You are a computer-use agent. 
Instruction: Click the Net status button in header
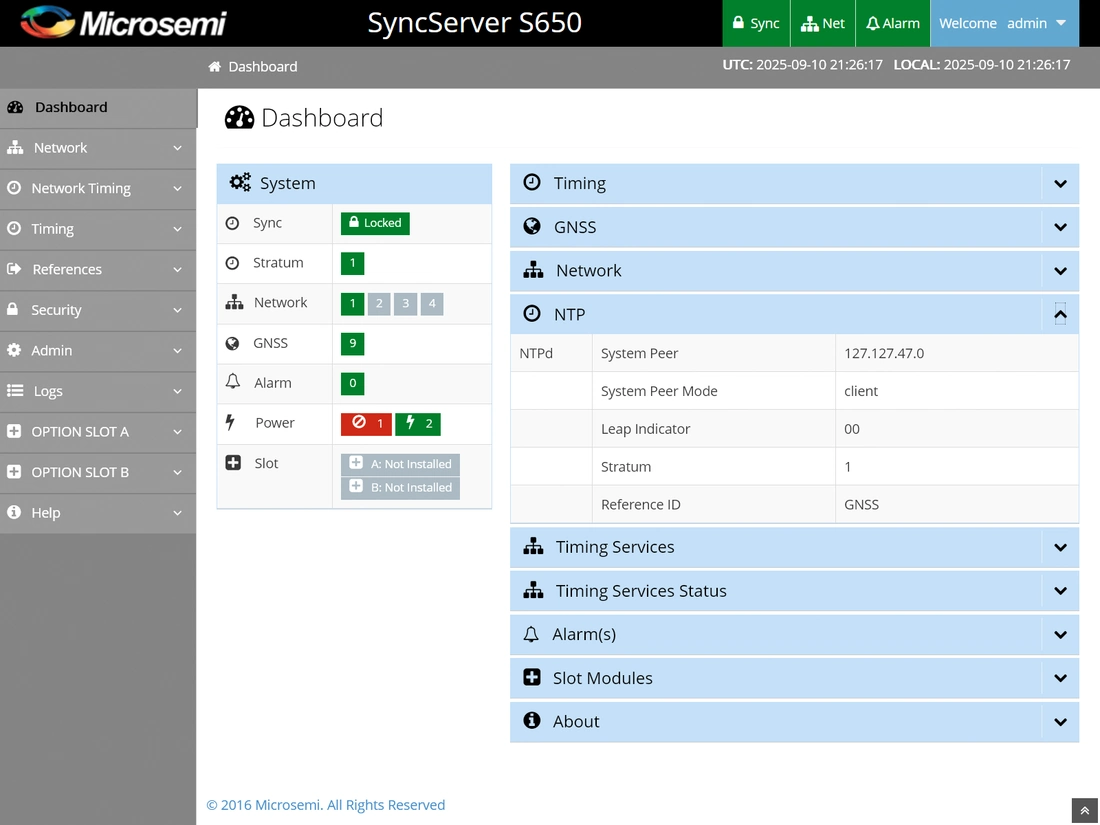(x=824, y=23)
